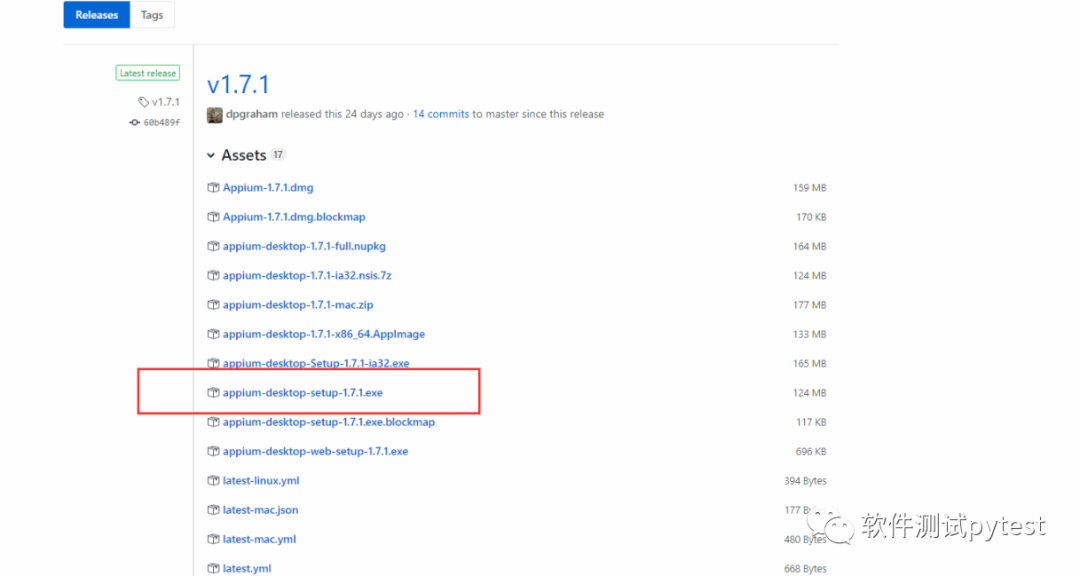Download appium-desktop-setup-1.7.1.exe
This screenshot has width=1080, height=576.
303,393
